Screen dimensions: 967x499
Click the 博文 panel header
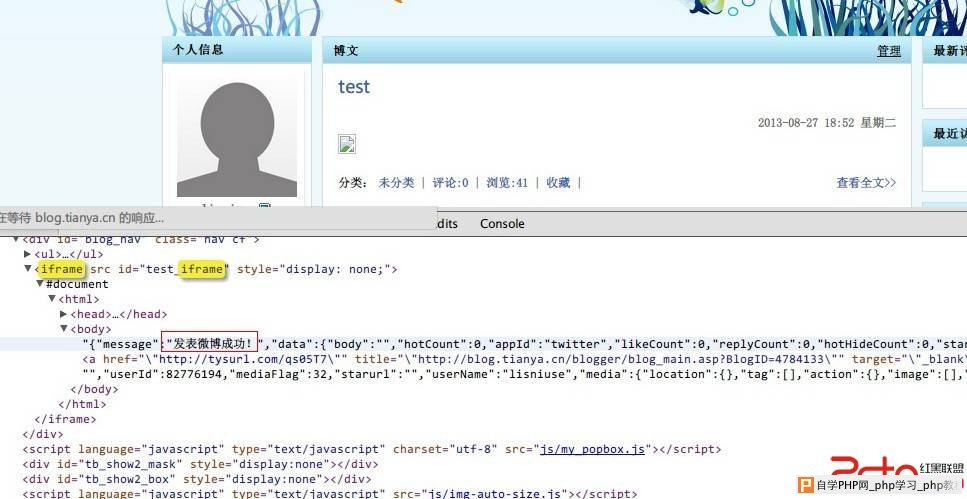pyautogui.click(x=616, y=51)
